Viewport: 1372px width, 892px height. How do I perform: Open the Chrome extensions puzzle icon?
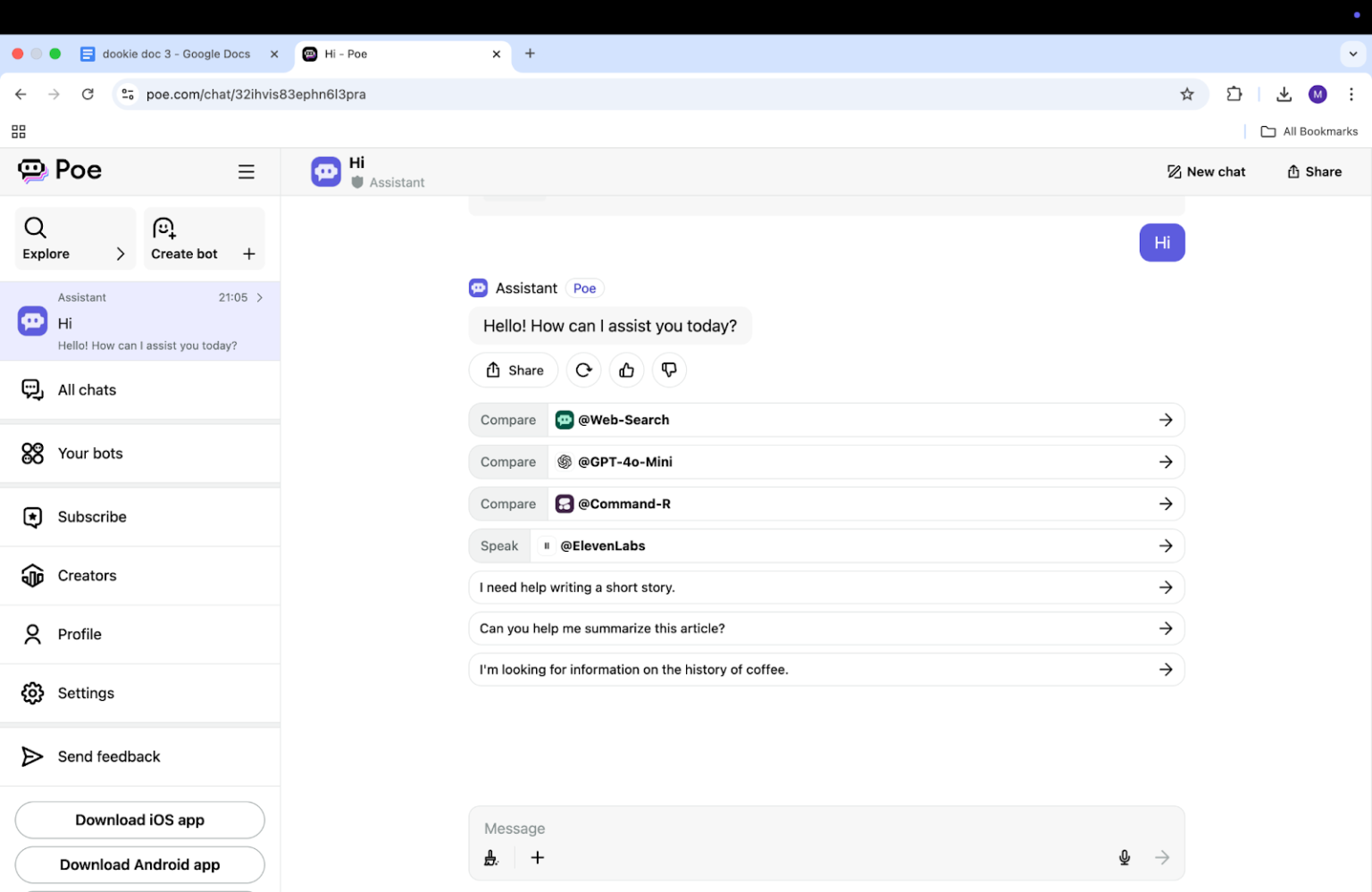coord(1234,94)
